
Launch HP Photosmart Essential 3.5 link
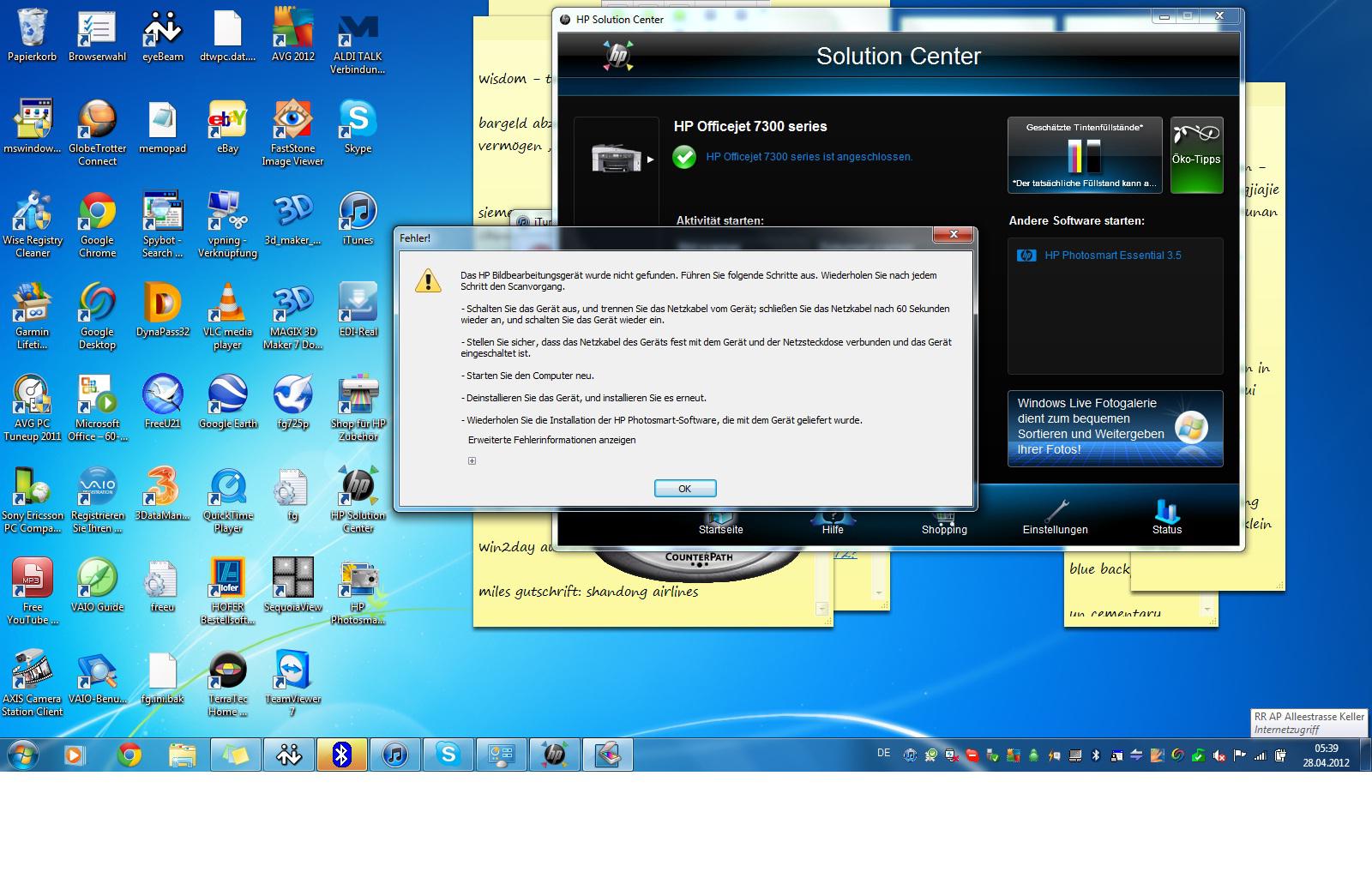click(x=1112, y=256)
